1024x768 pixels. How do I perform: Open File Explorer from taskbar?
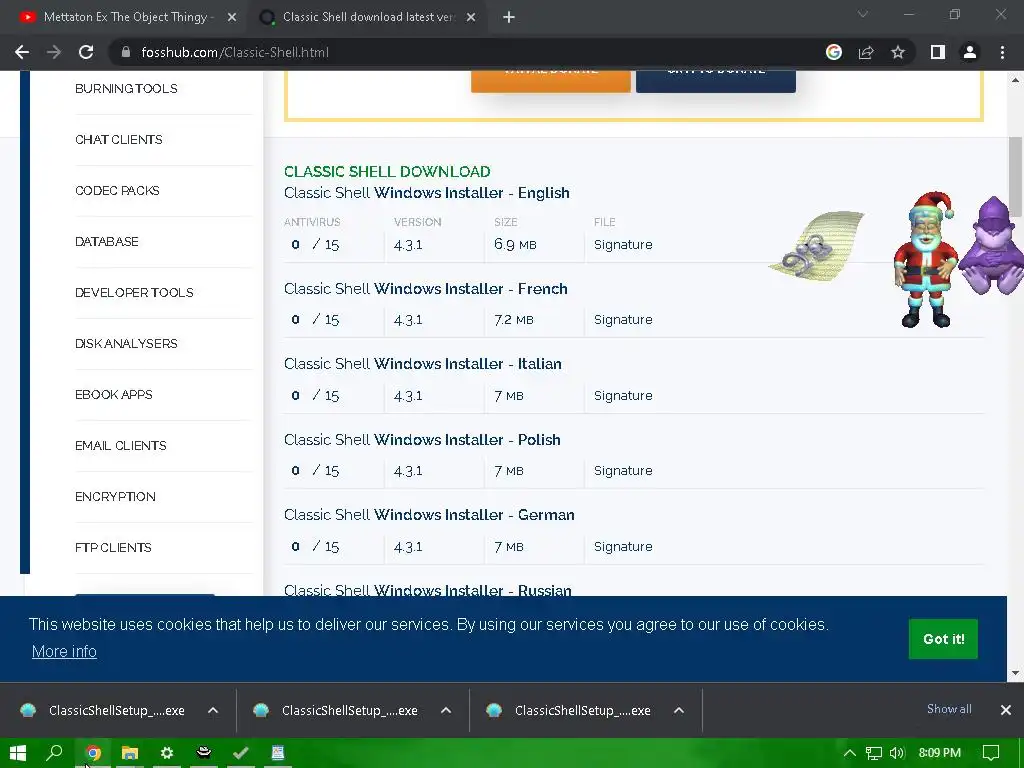pos(130,753)
